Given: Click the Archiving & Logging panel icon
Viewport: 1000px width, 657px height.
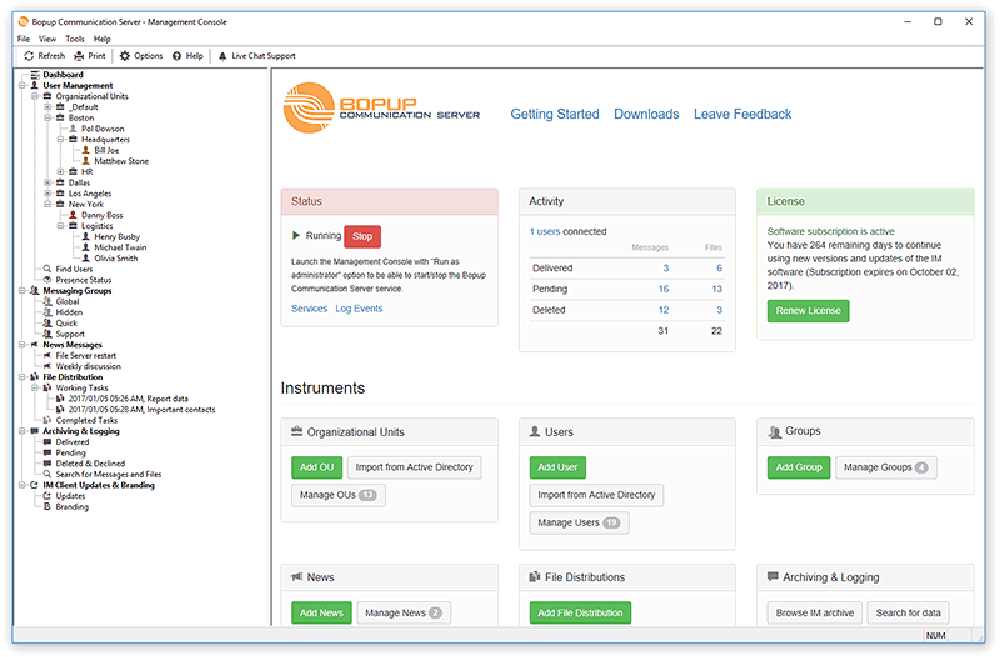Looking at the screenshot, I should (773, 577).
